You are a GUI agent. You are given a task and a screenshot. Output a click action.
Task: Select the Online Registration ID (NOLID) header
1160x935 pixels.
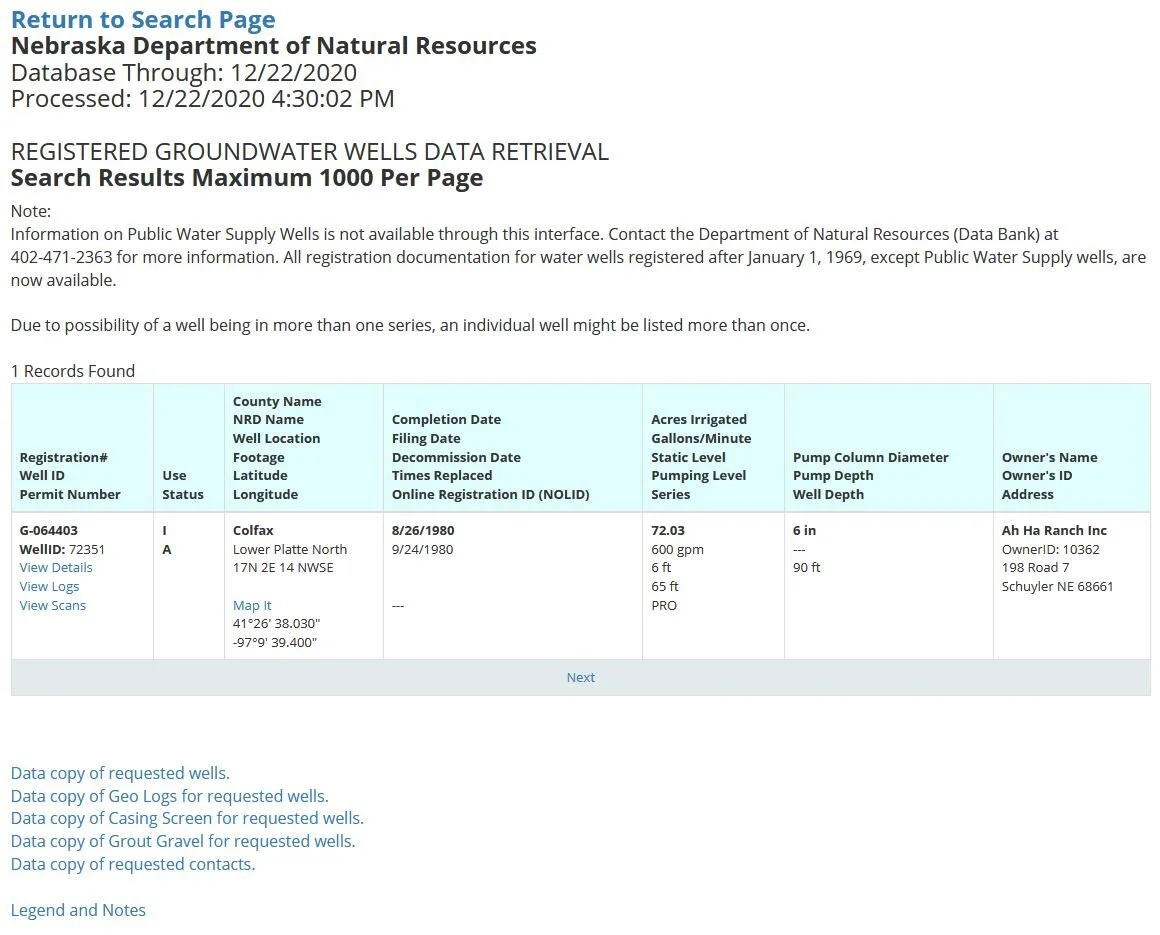[490, 494]
